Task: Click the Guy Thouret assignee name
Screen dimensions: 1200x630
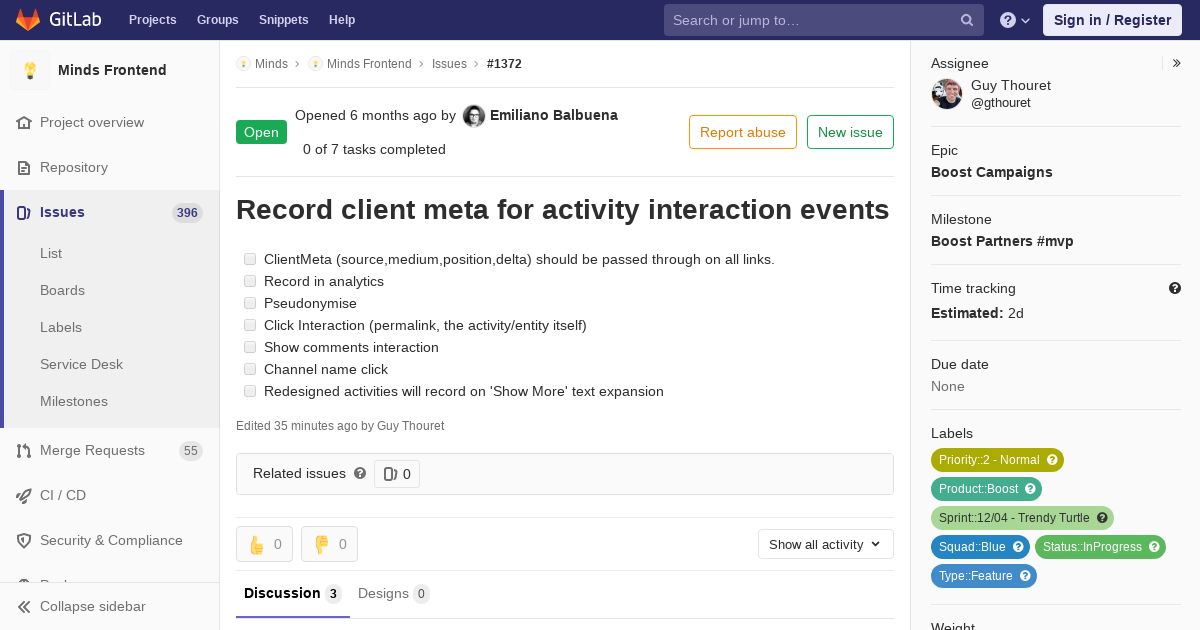Action: (1011, 86)
